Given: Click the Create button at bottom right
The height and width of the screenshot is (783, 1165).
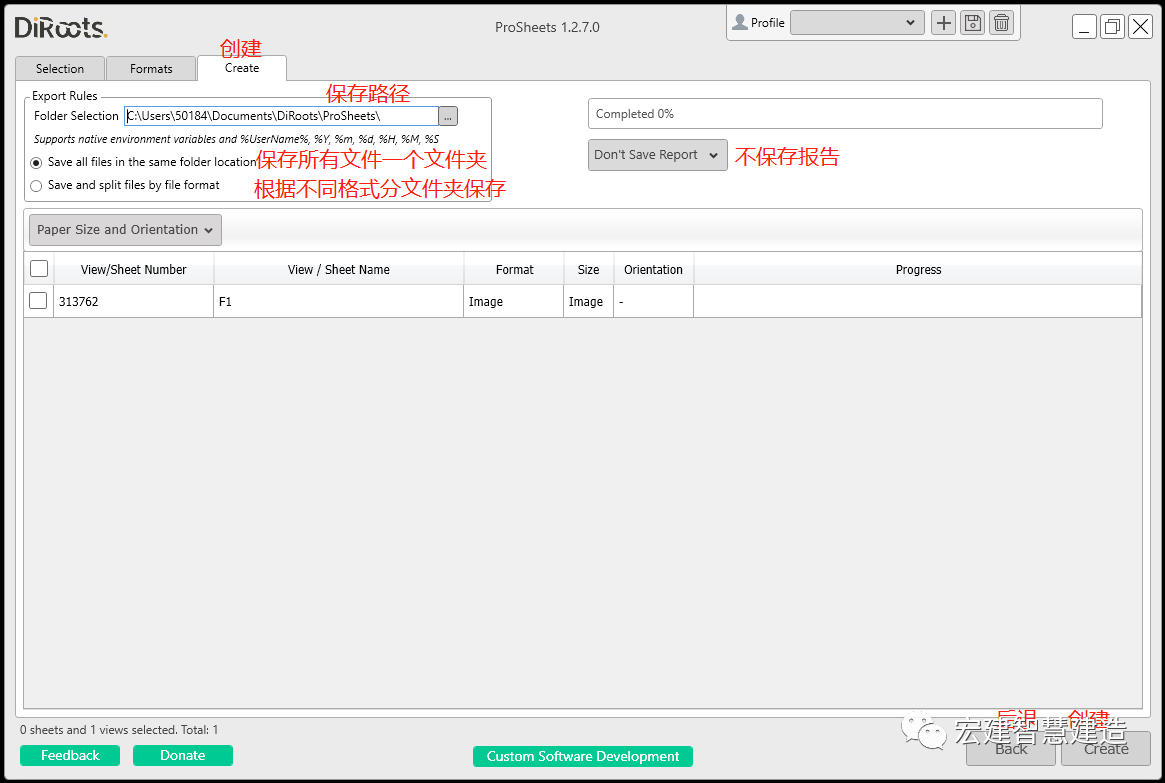Looking at the screenshot, I should [x=1106, y=749].
